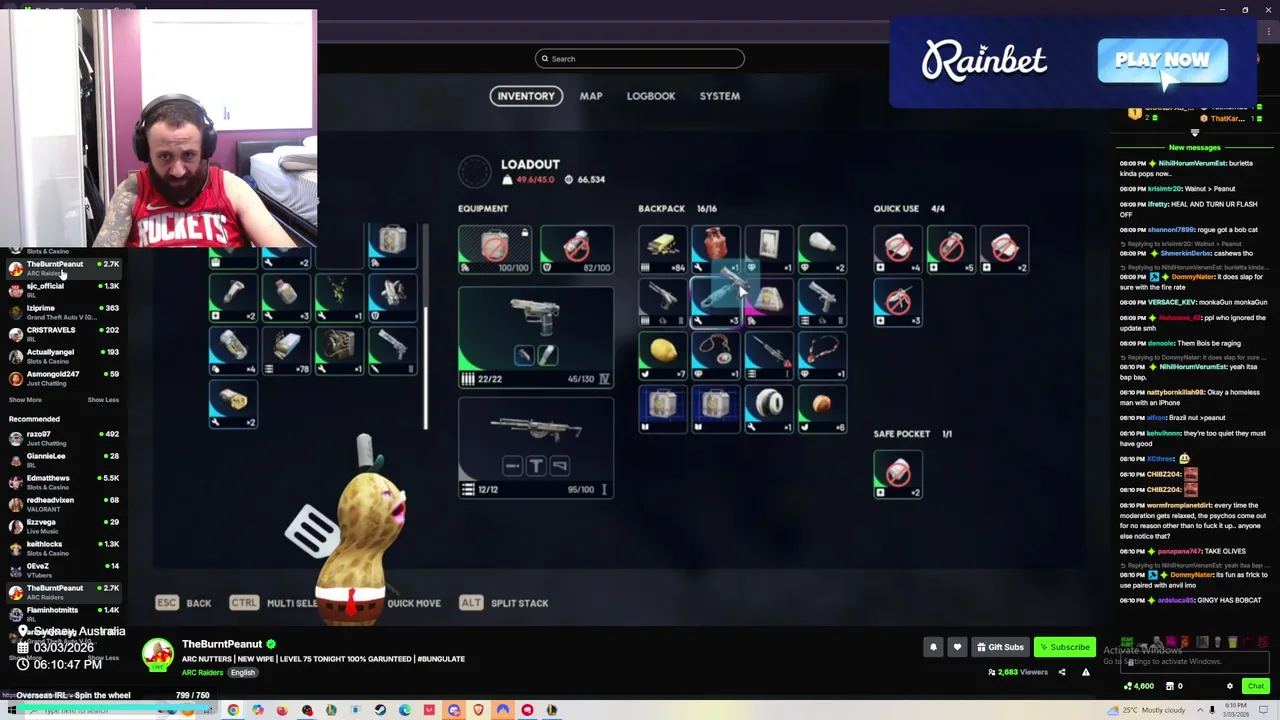Click Play Now on Rainbet banner

point(1162,61)
